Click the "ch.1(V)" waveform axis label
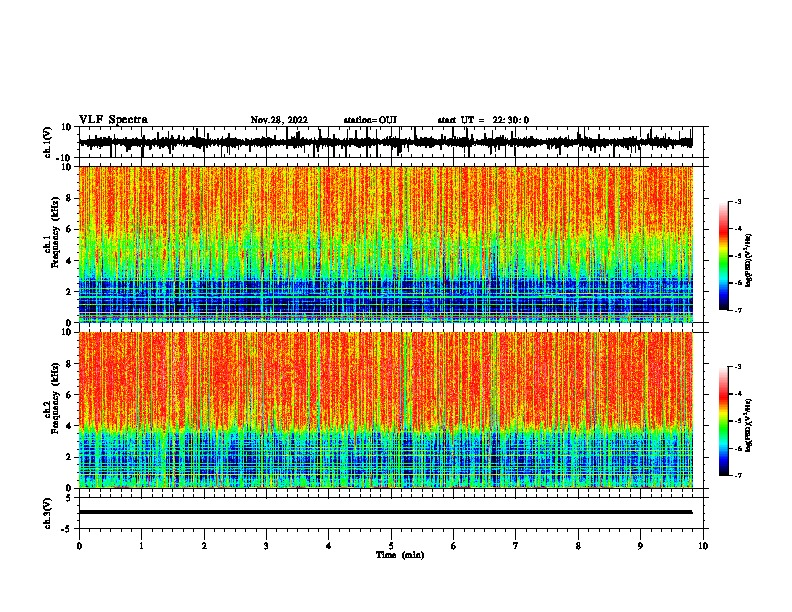This screenshot has width=792, height=612. [x=48, y=142]
